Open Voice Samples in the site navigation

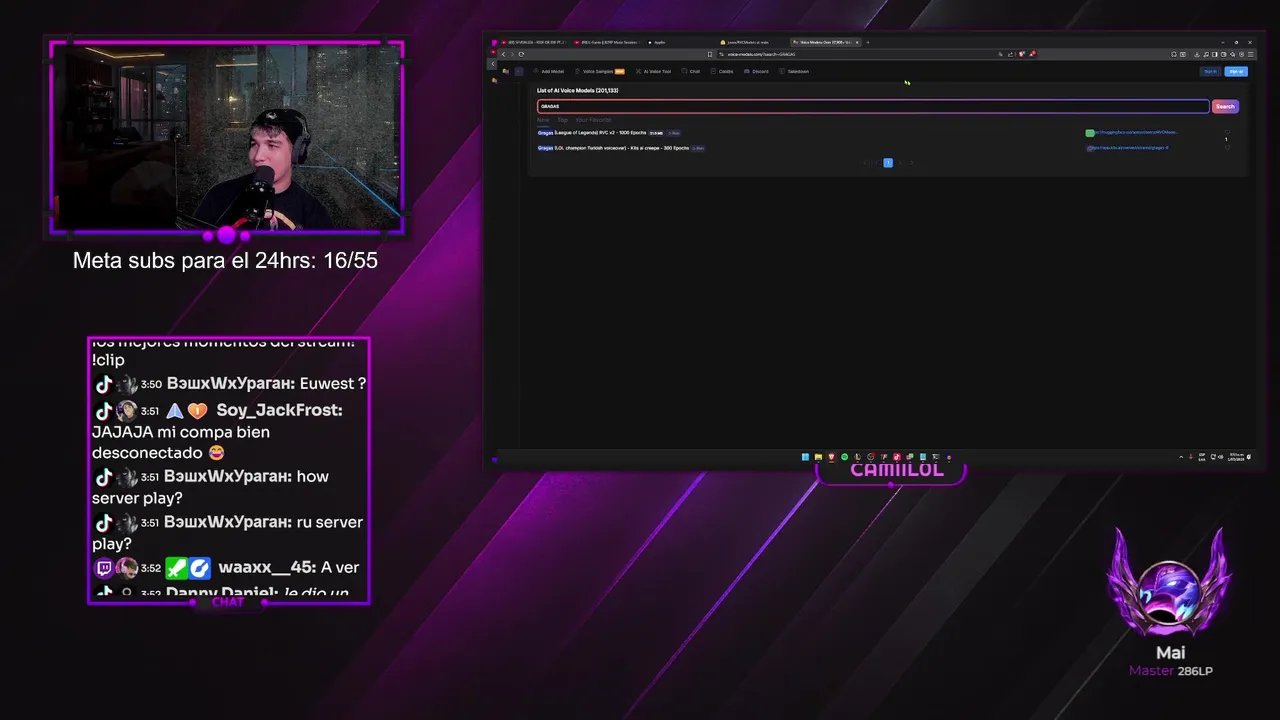pyautogui.click(x=600, y=71)
